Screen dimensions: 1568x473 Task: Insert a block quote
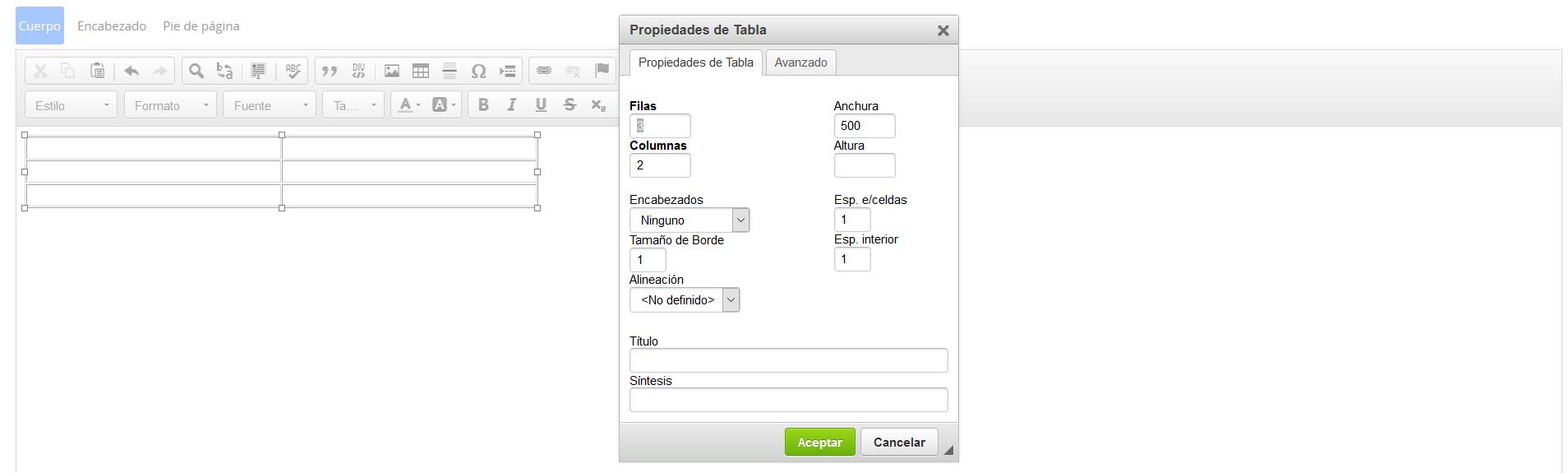pos(330,71)
